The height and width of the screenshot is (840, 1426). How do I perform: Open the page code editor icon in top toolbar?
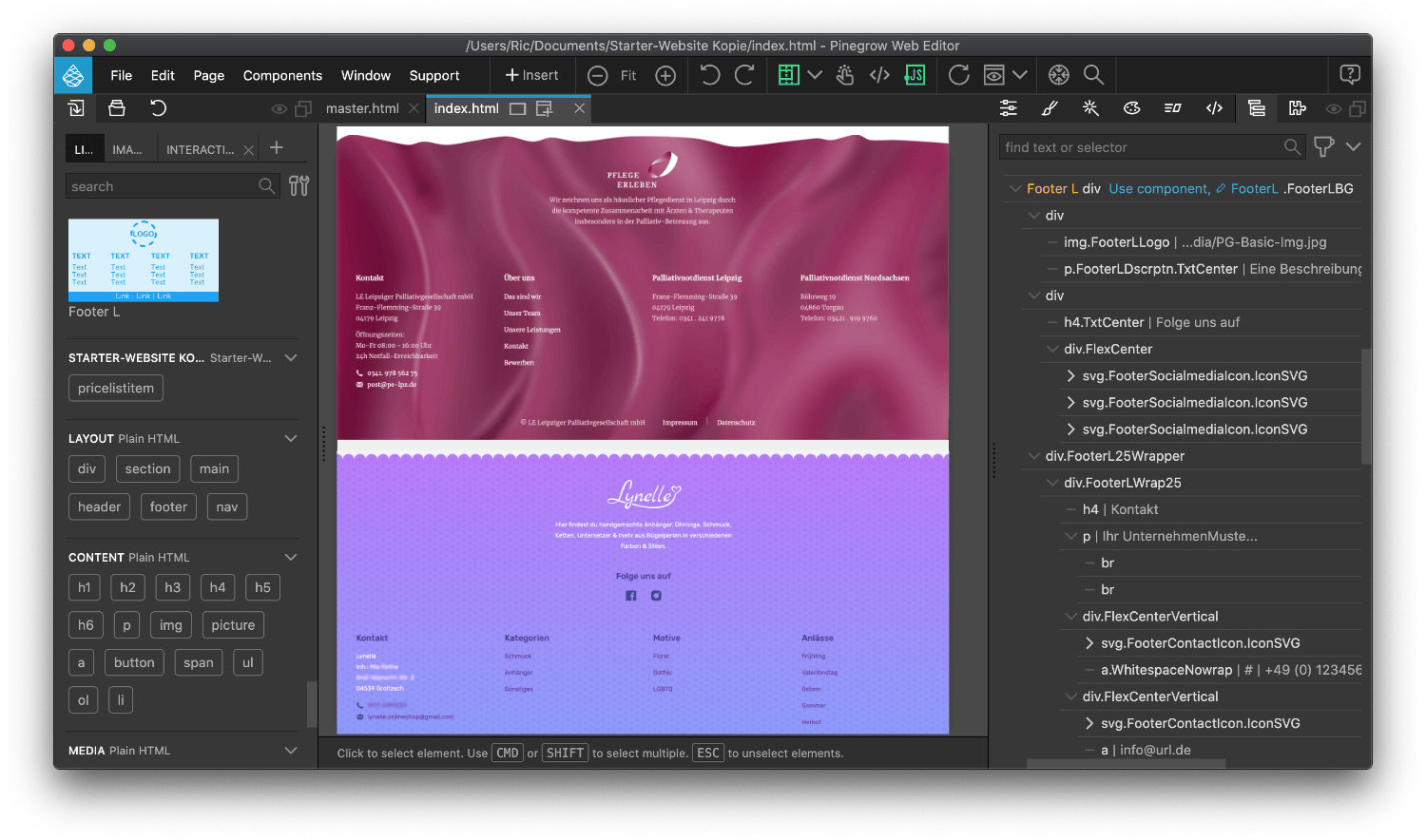pos(879,75)
